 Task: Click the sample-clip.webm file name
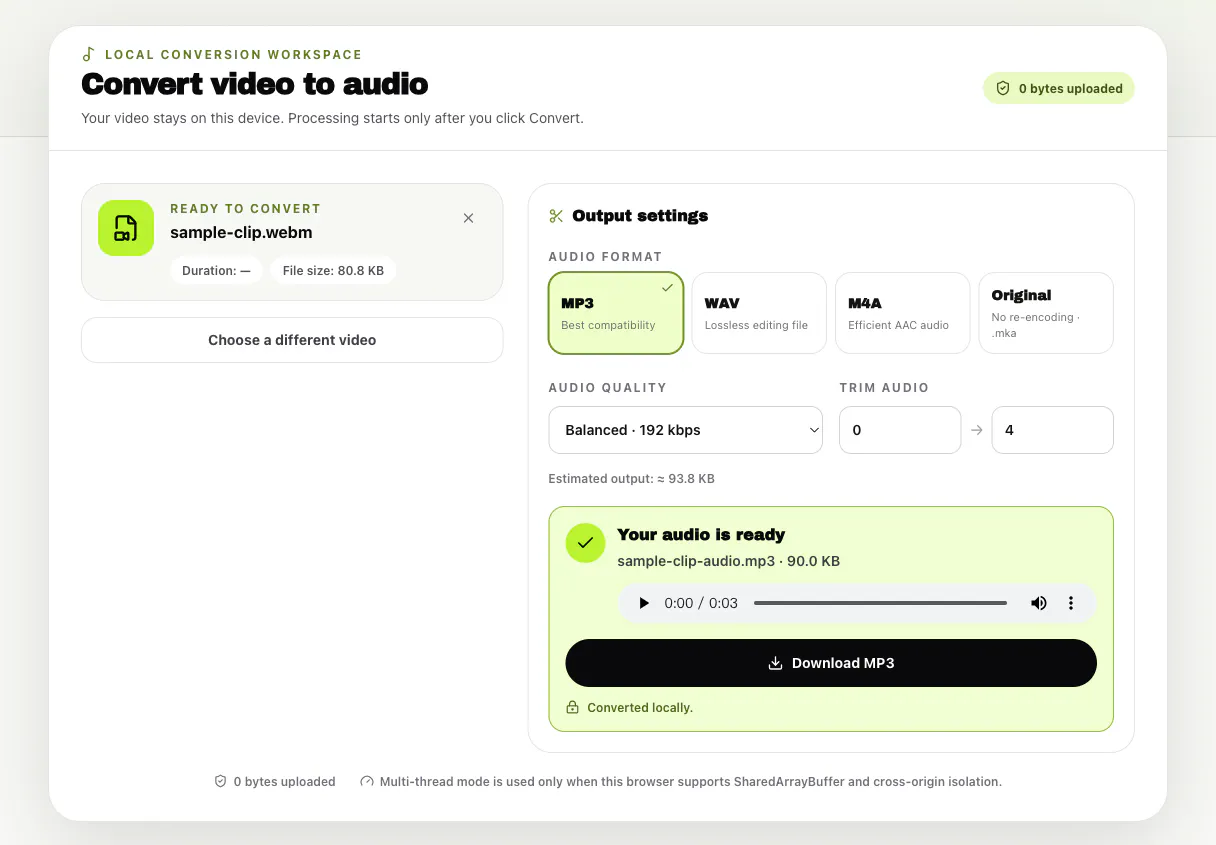pos(241,232)
